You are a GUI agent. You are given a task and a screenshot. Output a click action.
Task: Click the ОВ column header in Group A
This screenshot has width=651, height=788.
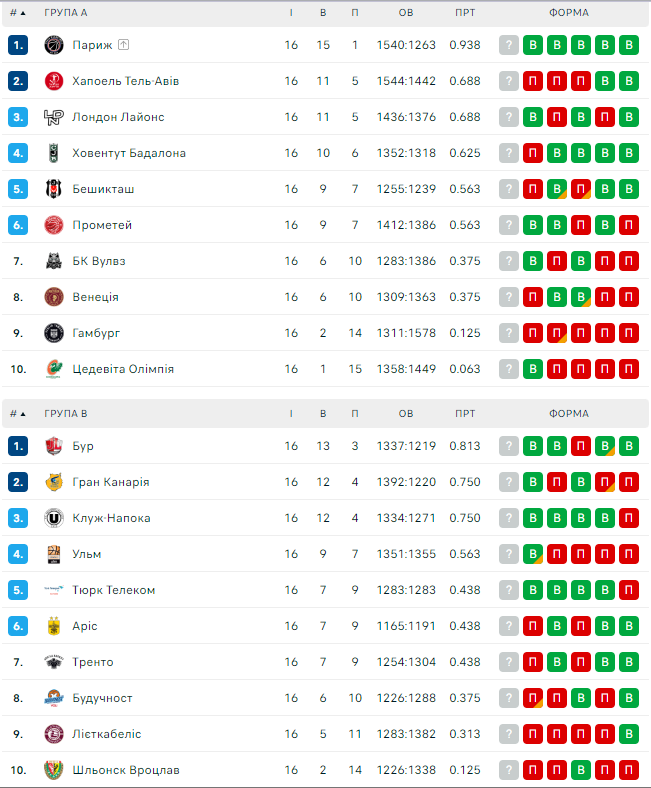(406, 13)
